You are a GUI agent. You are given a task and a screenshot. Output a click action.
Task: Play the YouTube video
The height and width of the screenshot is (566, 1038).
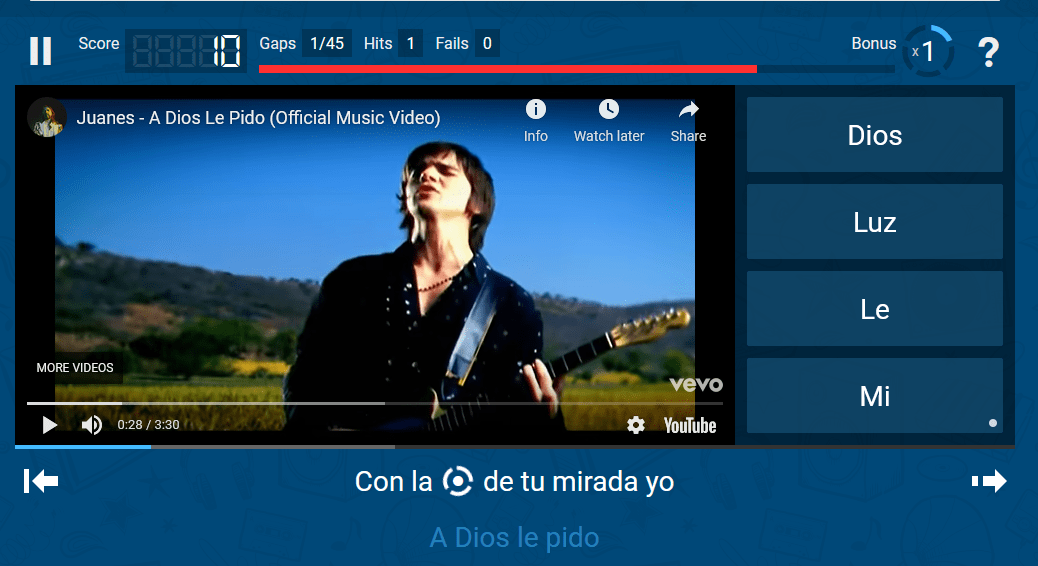[49, 425]
